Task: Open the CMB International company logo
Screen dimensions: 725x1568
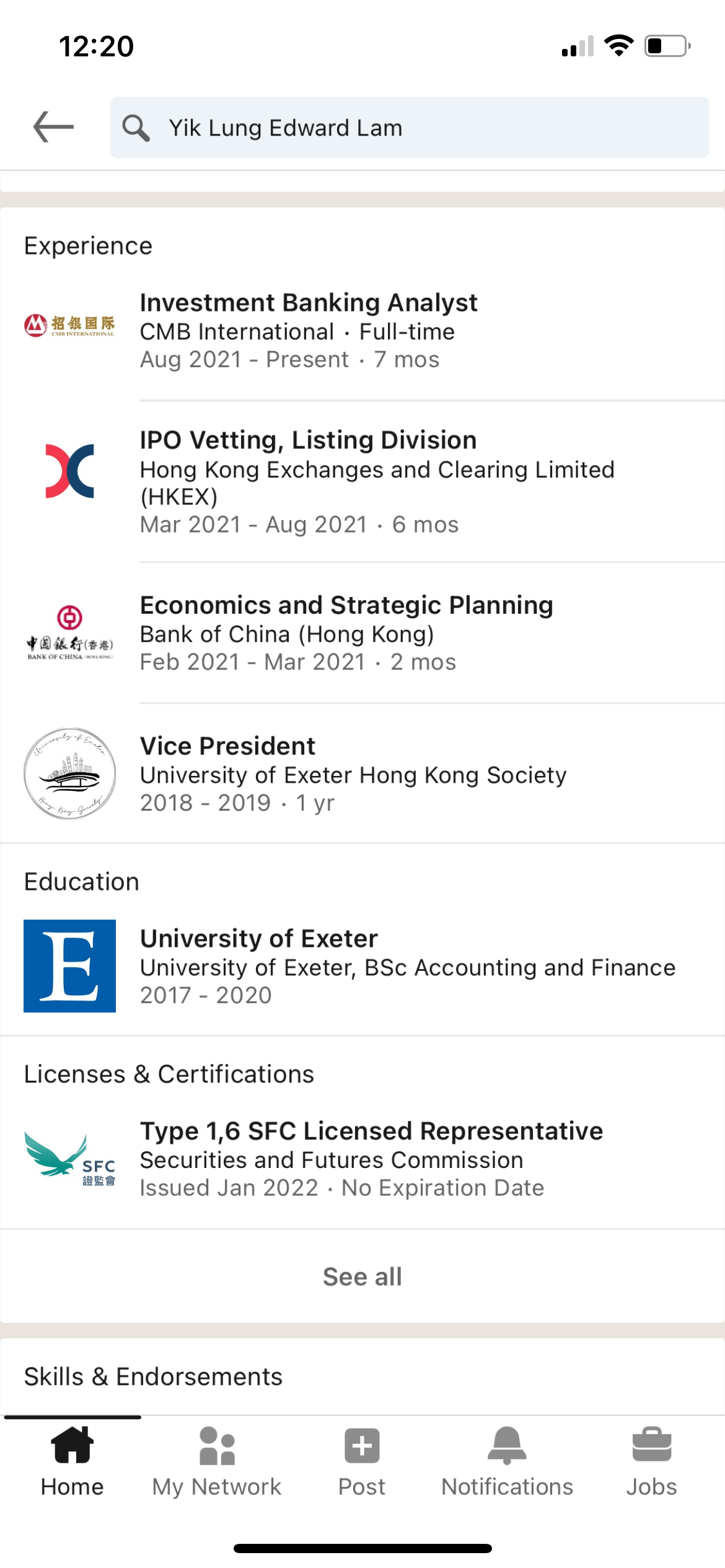Action: [69, 325]
